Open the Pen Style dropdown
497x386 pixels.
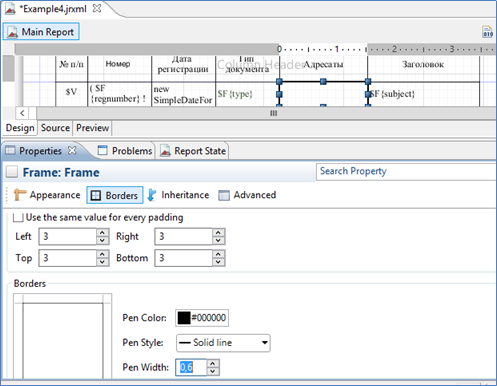coord(223,343)
